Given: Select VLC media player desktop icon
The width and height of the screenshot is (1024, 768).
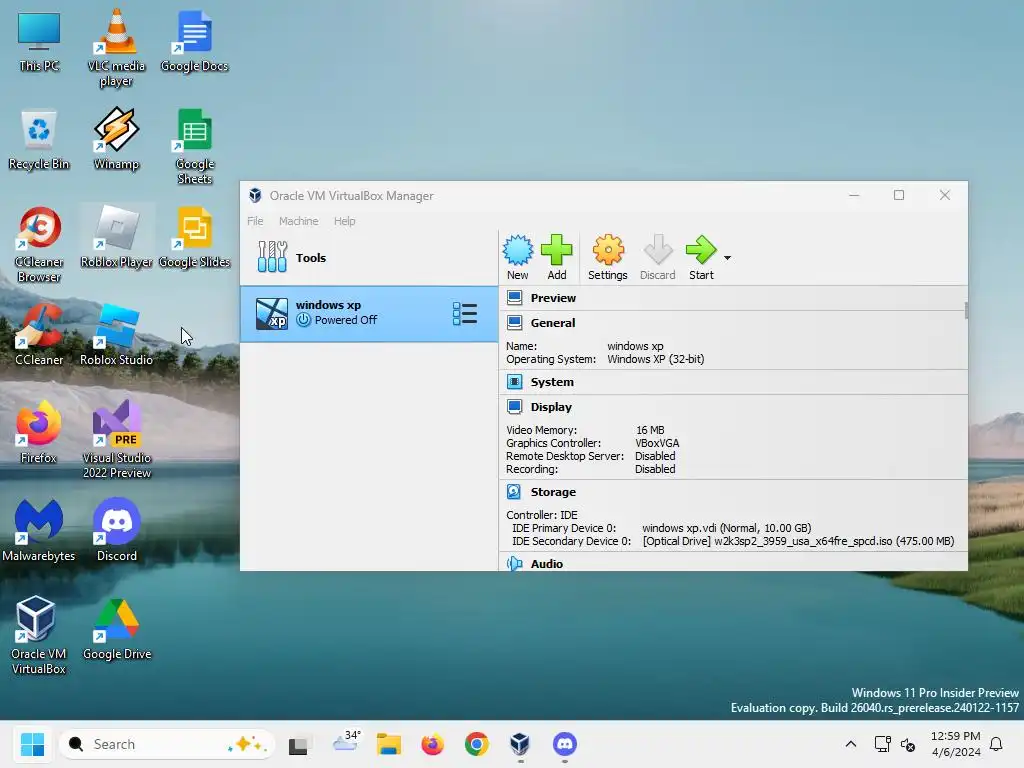Looking at the screenshot, I should coord(116,48).
